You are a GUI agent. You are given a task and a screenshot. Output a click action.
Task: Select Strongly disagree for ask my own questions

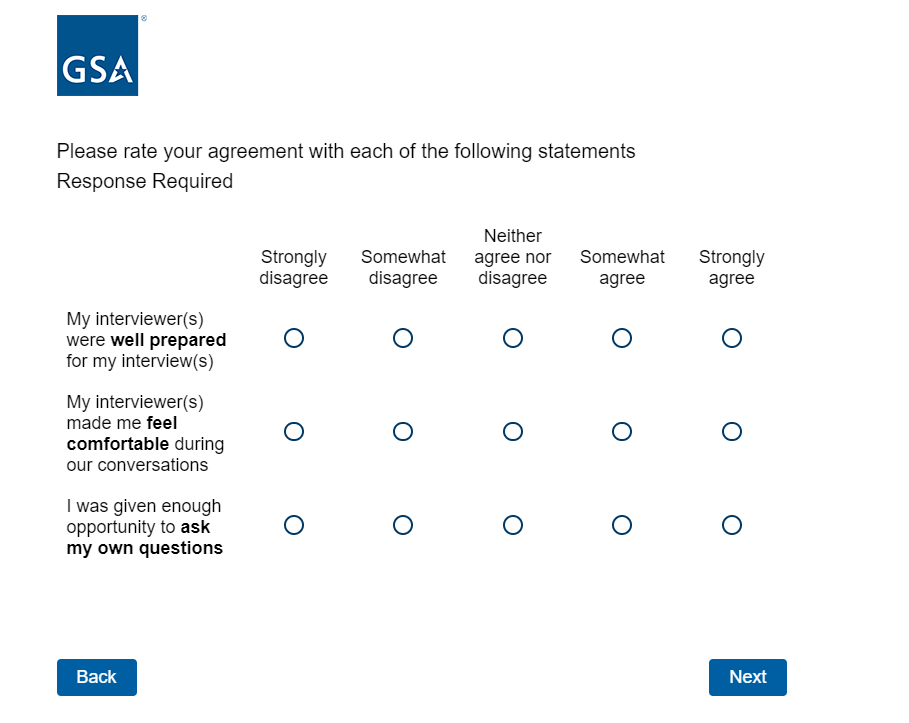pos(294,525)
